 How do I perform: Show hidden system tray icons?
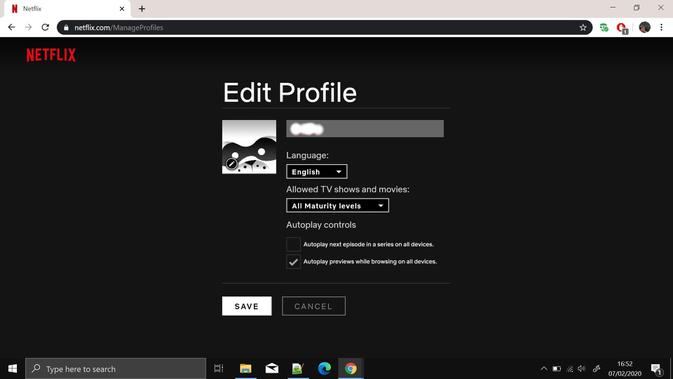[544, 369]
